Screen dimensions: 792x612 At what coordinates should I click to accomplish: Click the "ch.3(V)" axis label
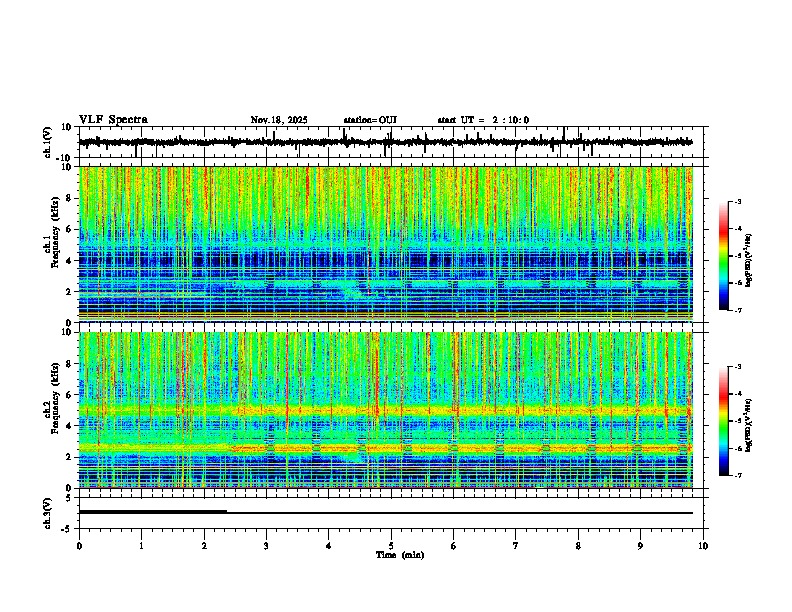tap(48, 513)
